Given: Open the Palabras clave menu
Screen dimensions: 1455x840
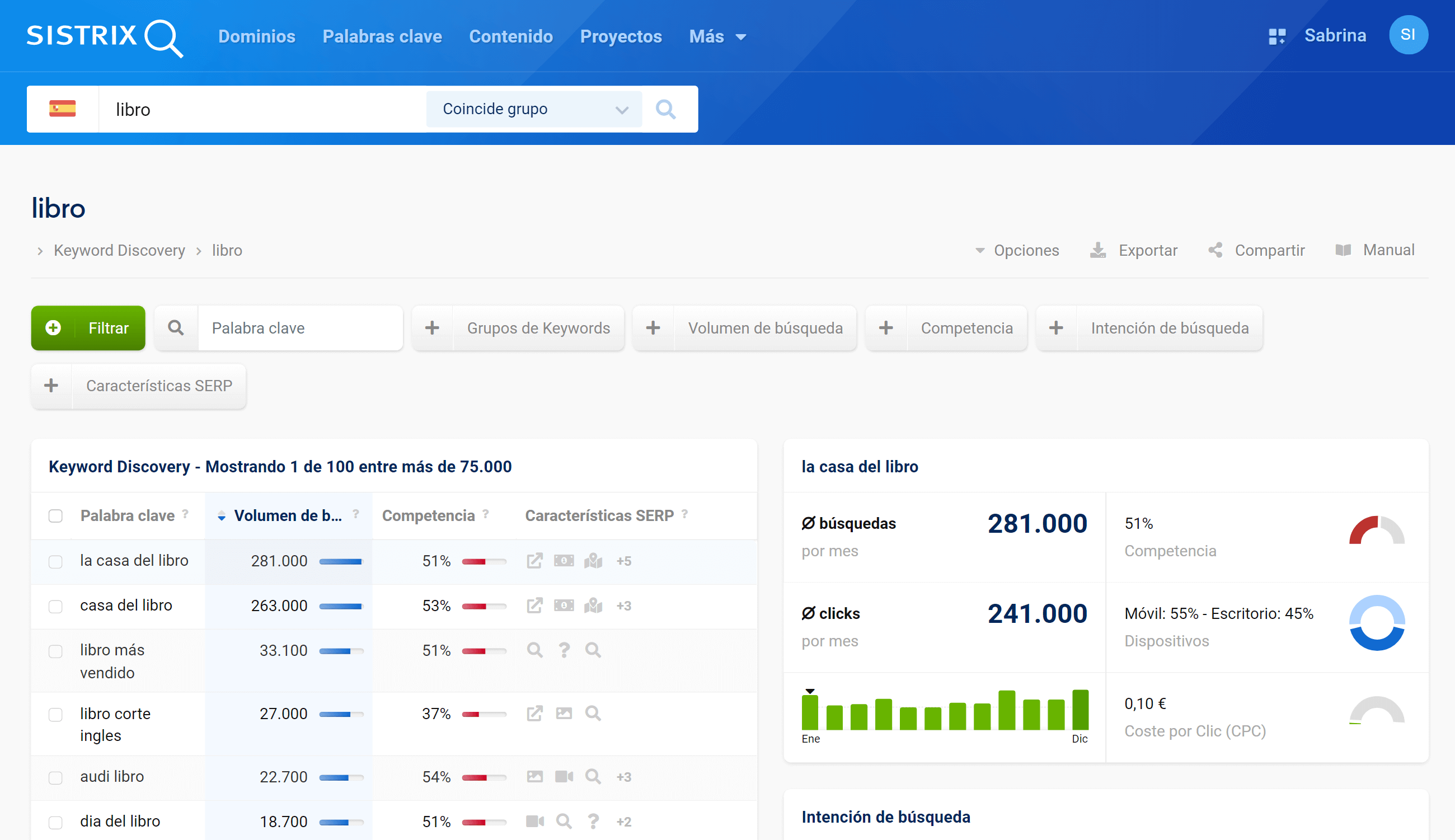Looking at the screenshot, I should [x=382, y=37].
